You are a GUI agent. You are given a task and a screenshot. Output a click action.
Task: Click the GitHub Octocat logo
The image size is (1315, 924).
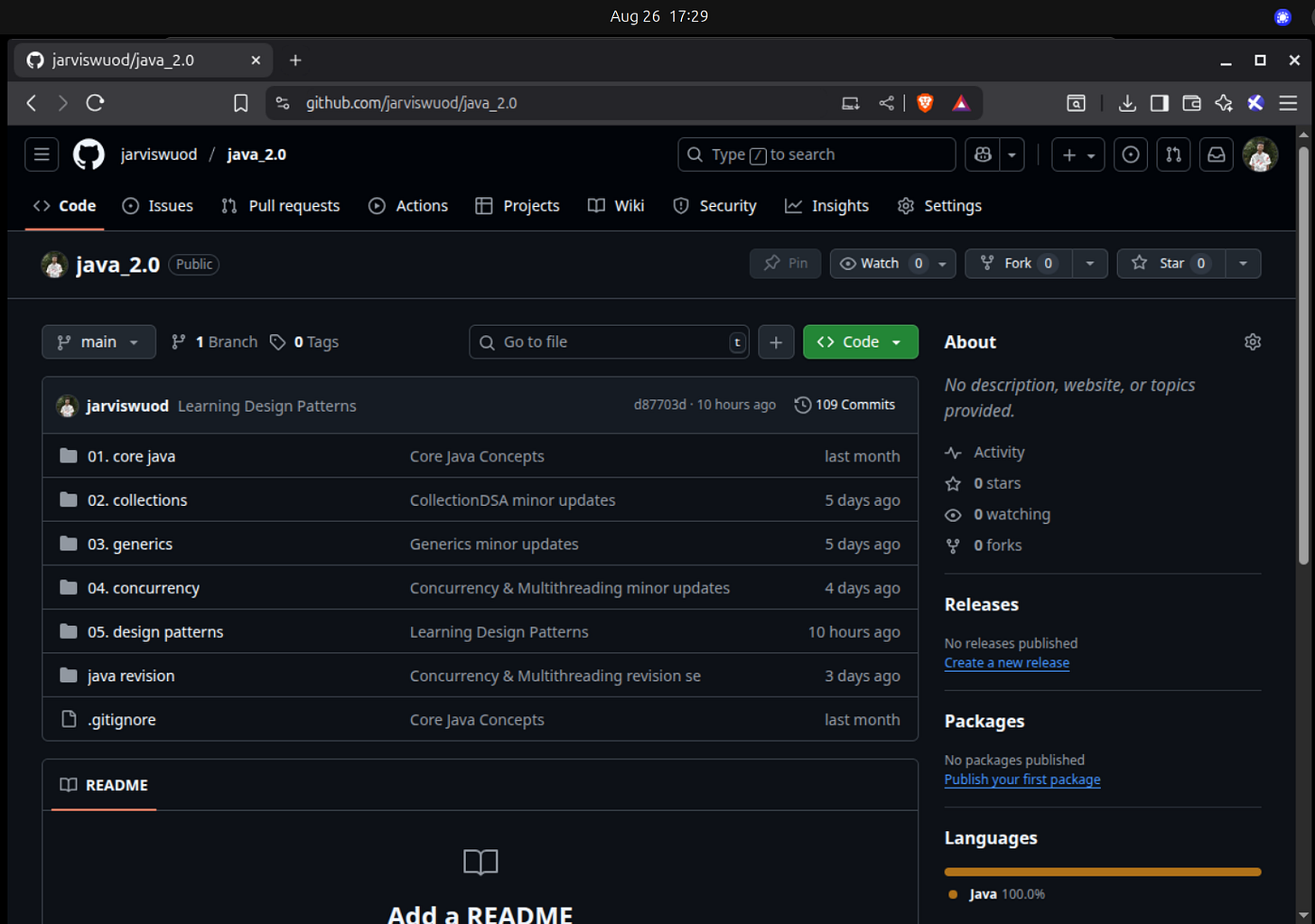[x=89, y=154]
